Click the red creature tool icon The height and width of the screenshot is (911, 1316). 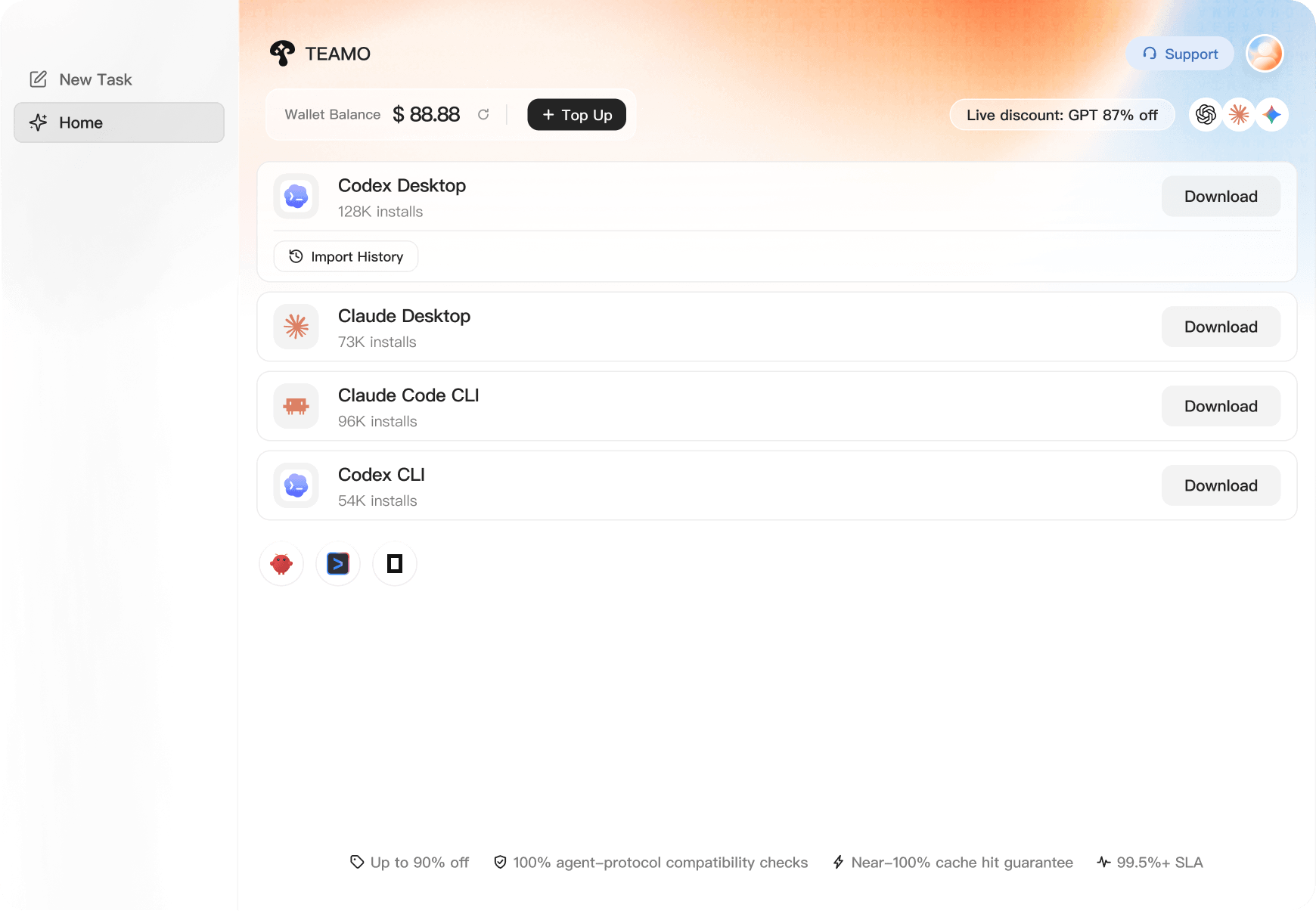pyautogui.click(x=281, y=564)
